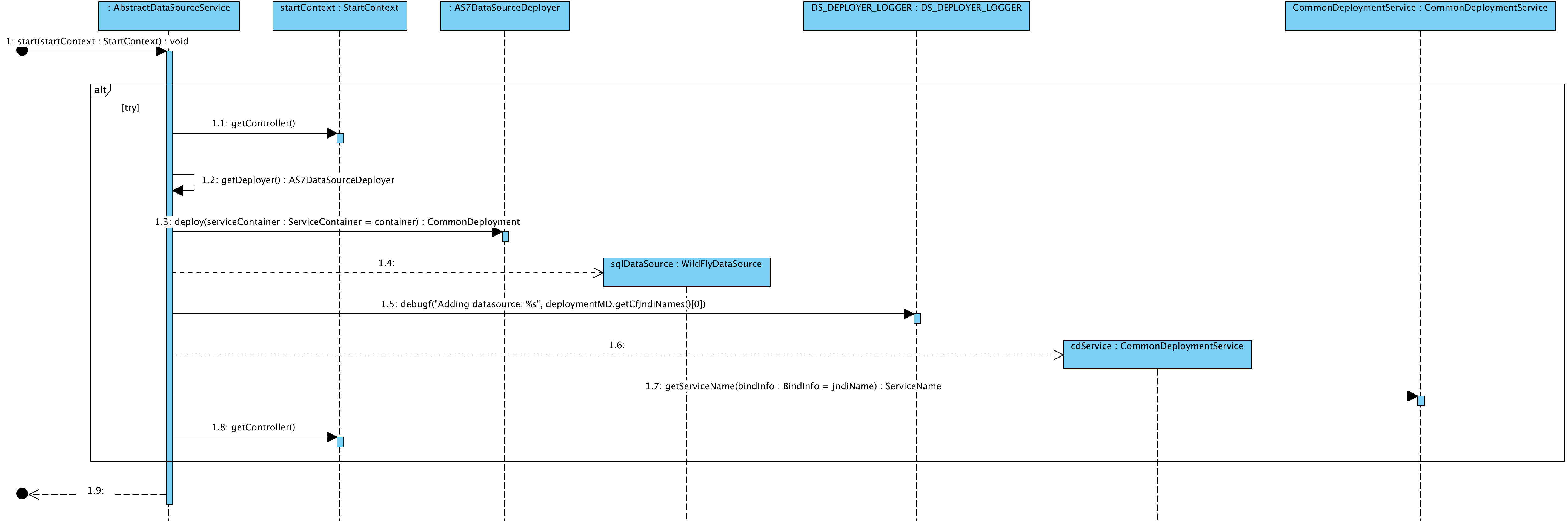
Task: Click the found-message start circle at top left
Action: [x=22, y=51]
